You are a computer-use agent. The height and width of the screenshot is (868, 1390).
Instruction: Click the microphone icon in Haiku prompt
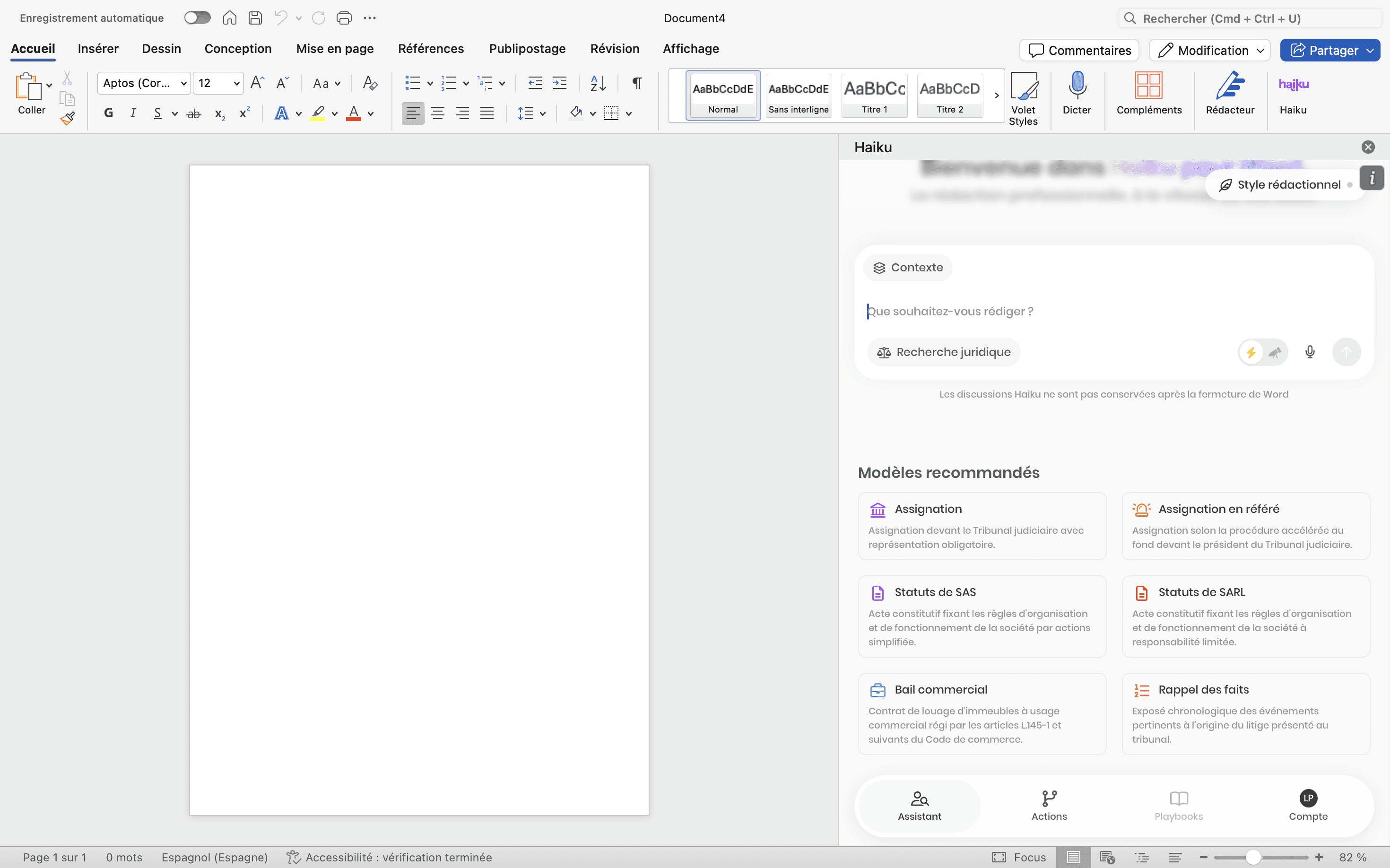1310,352
